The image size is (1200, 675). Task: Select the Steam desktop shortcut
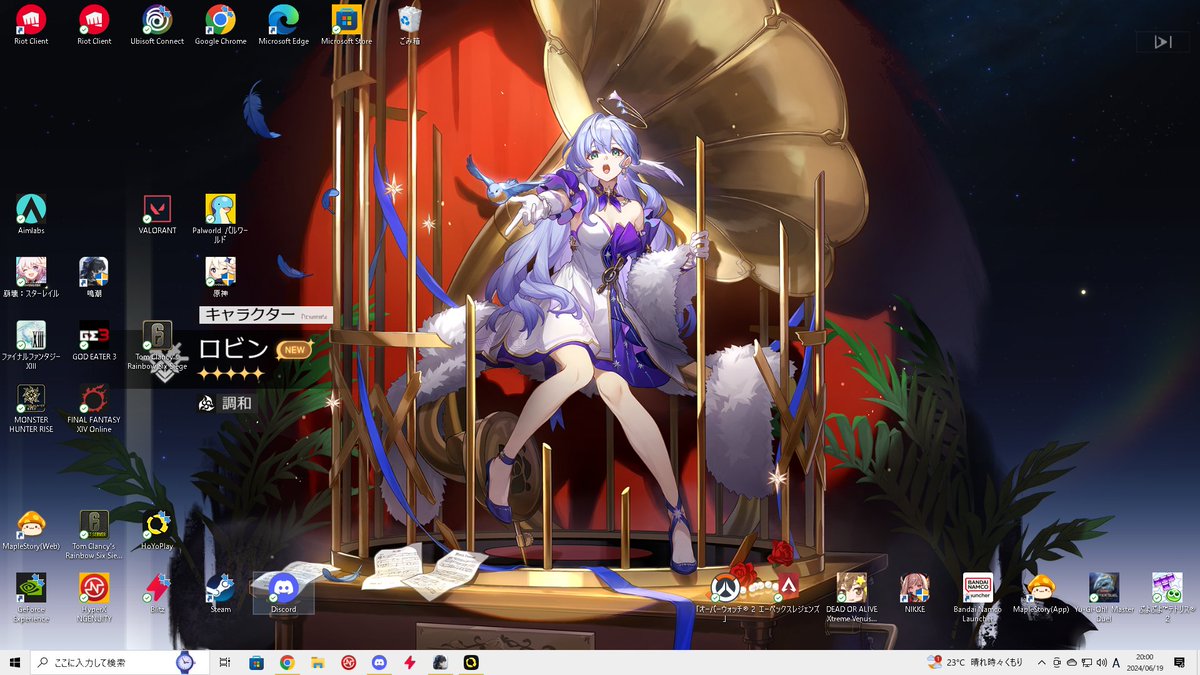(x=220, y=593)
